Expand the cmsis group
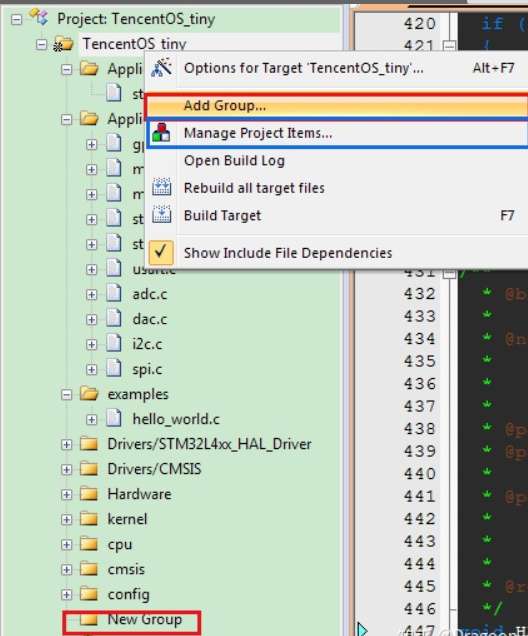This screenshot has width=528, height=636. tap(67, 570)
